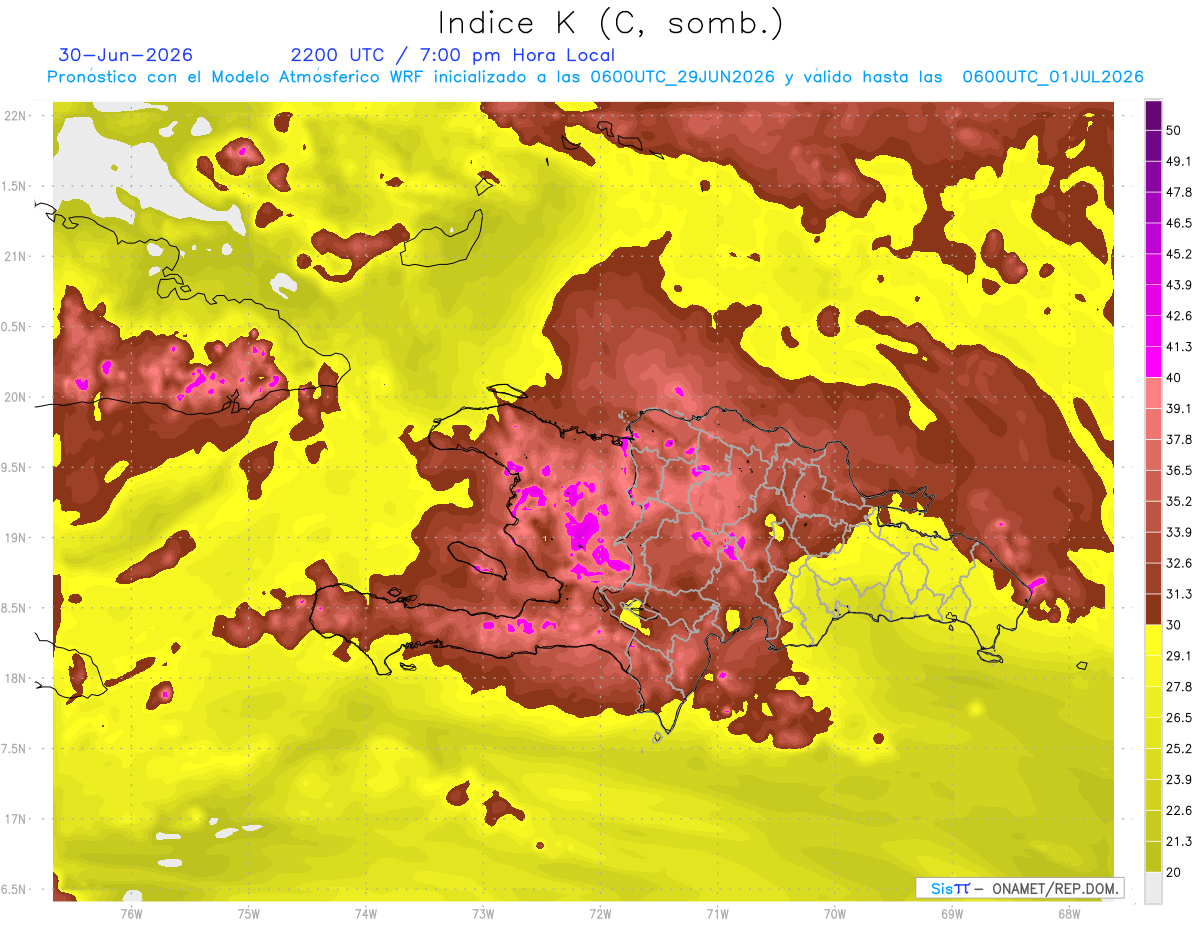Click the '72W' longitude label
This screenshot has width=1200, height=927.
[x=600, y=914]
